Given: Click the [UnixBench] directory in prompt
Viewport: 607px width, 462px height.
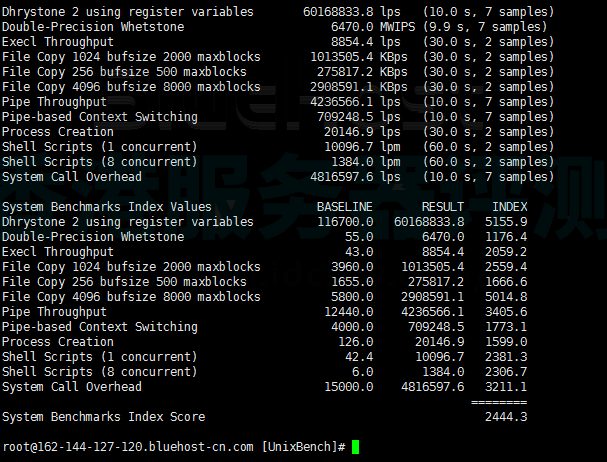Looking at the screenshot, I should point(304,447).
